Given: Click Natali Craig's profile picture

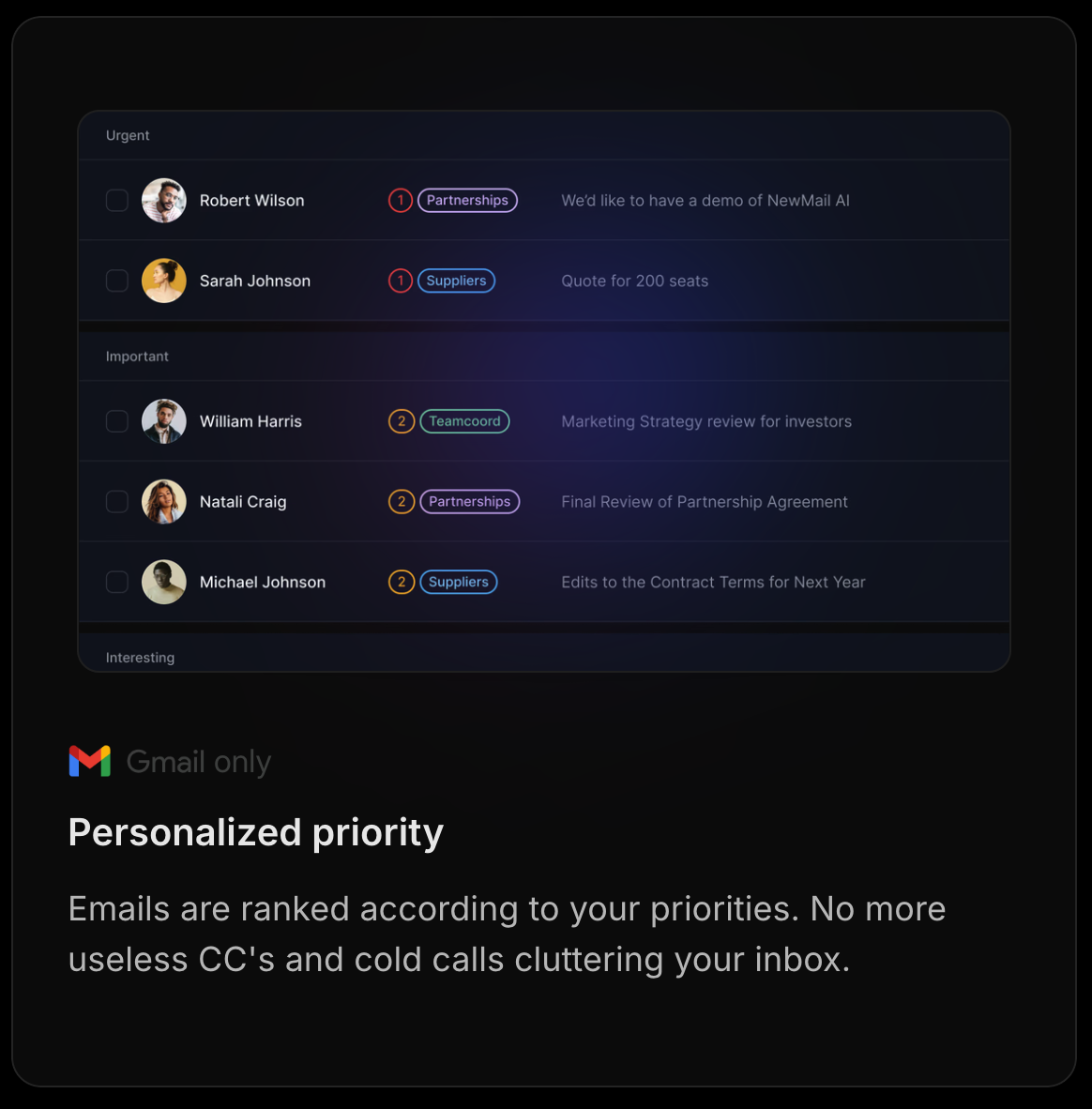Looking at the screenshot, I should (x=164, y=502).
